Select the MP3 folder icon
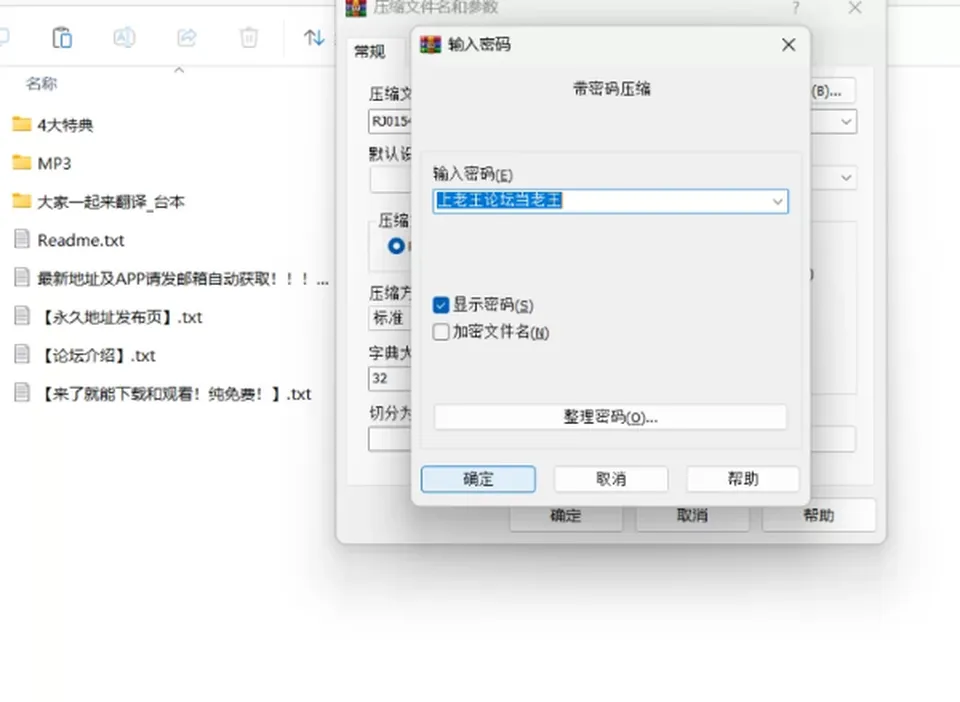The image size is (960, 702). [21, 163]
